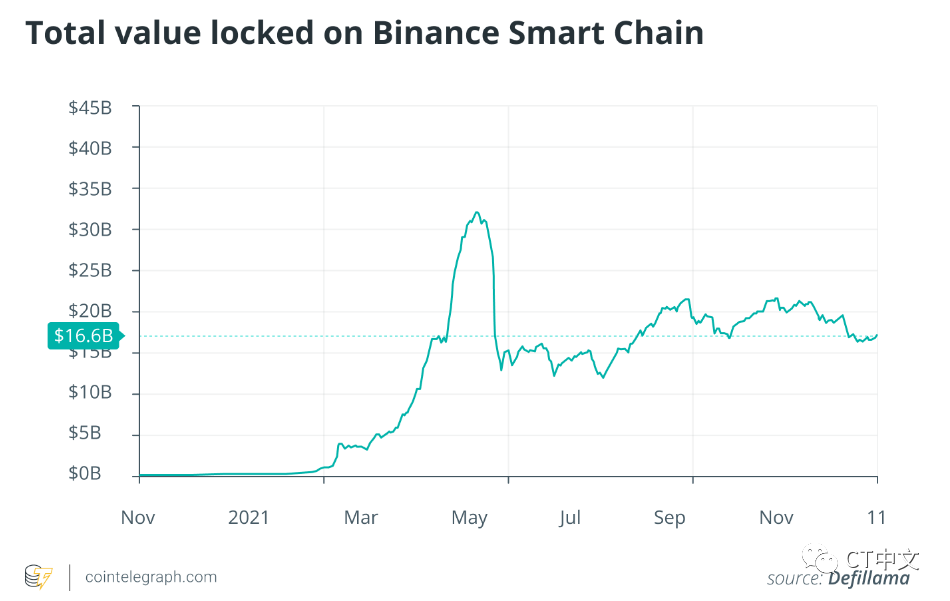Image resolution: width=950 pixels, height=601 pixels.
Task: Select the $0B y-axis label
Action: point(84,473)
